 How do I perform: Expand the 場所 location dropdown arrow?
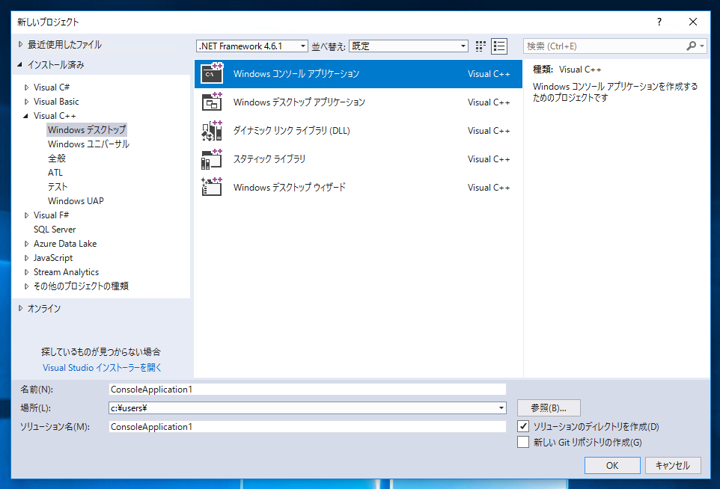point(501,408)
